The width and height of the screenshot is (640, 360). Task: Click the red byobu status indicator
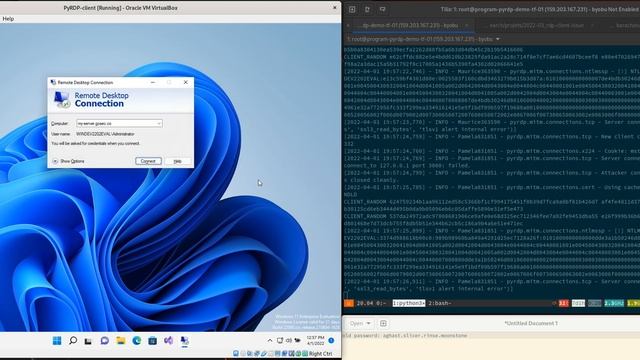pos(564,303)
